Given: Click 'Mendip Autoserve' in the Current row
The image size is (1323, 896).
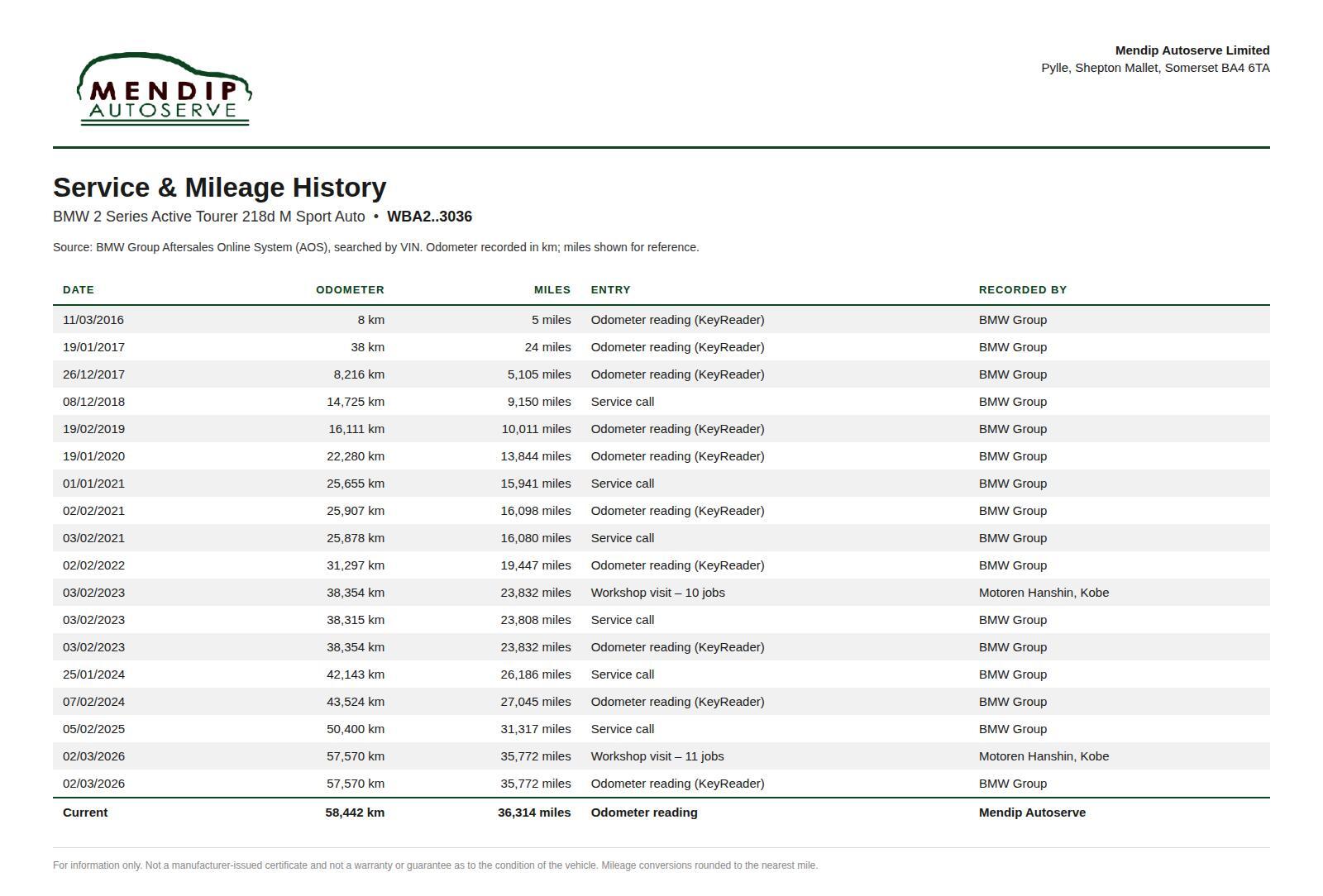Looking at the screenshot, I should click(1033, 813).
